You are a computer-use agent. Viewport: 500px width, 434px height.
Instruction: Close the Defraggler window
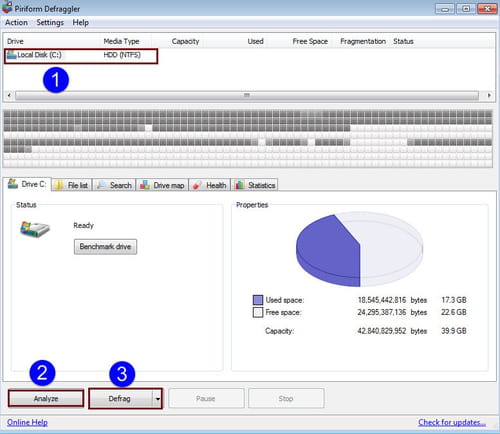coord(487,9)
